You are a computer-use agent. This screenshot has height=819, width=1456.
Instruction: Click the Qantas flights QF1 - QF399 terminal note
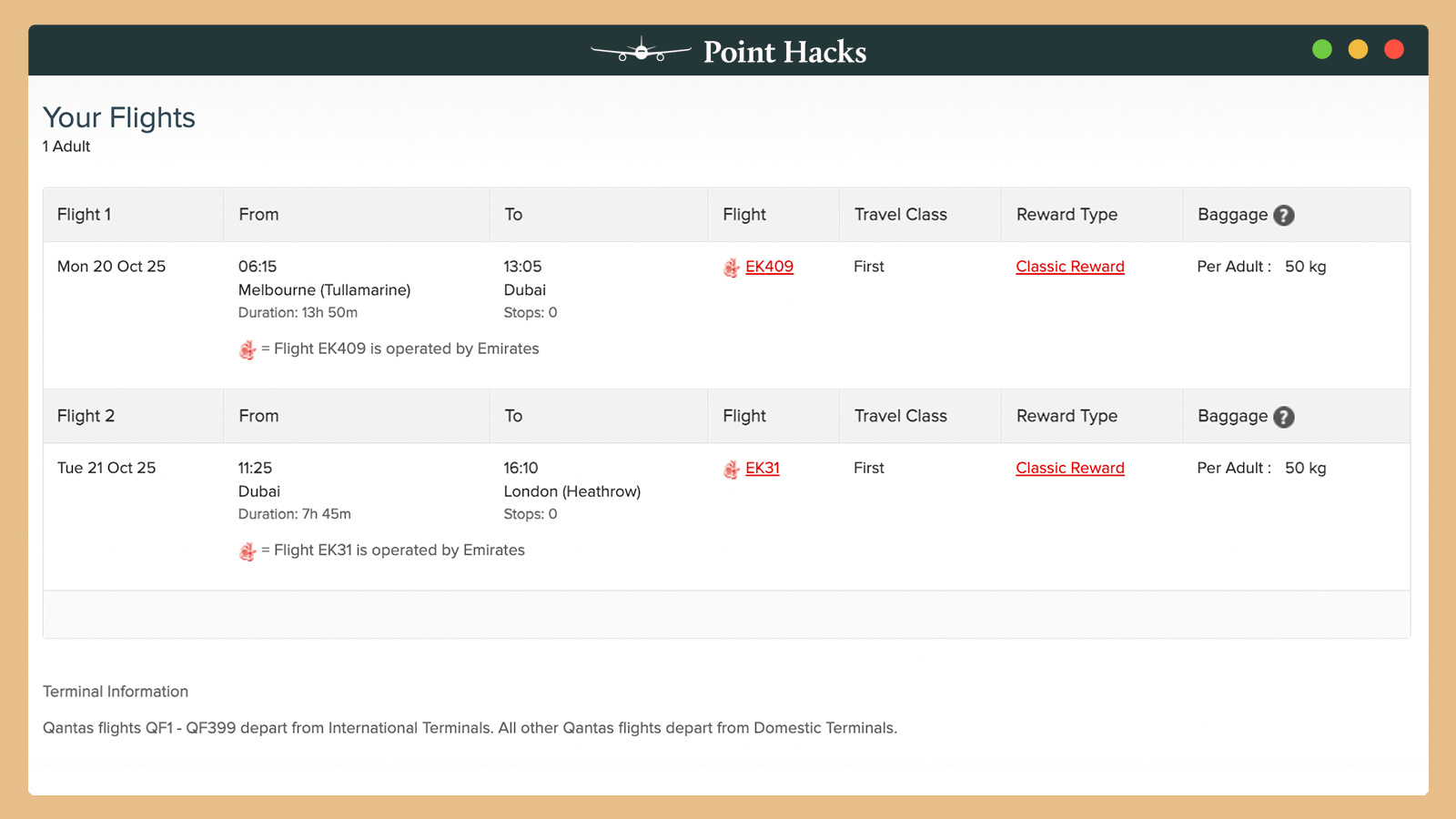[470, 728]
